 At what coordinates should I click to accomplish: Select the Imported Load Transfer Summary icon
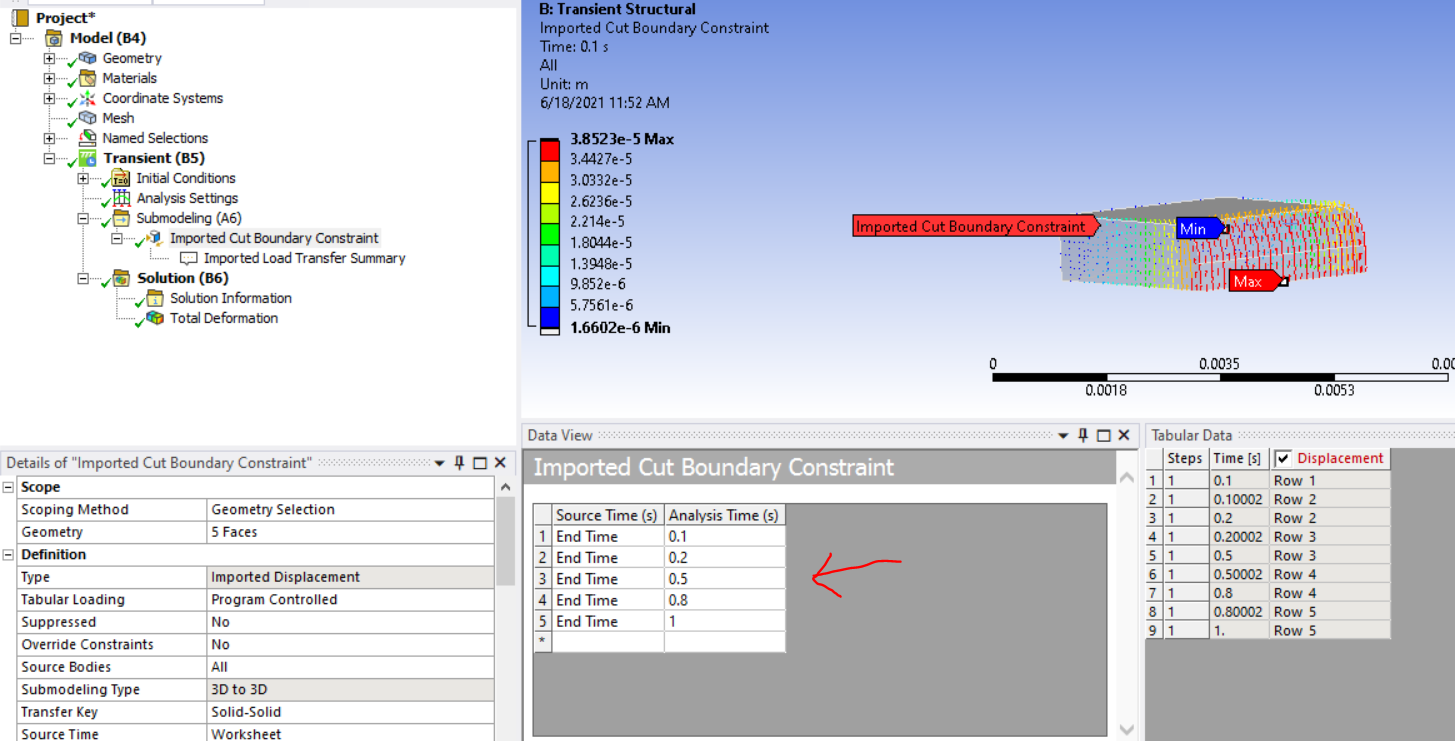[188, 258]
